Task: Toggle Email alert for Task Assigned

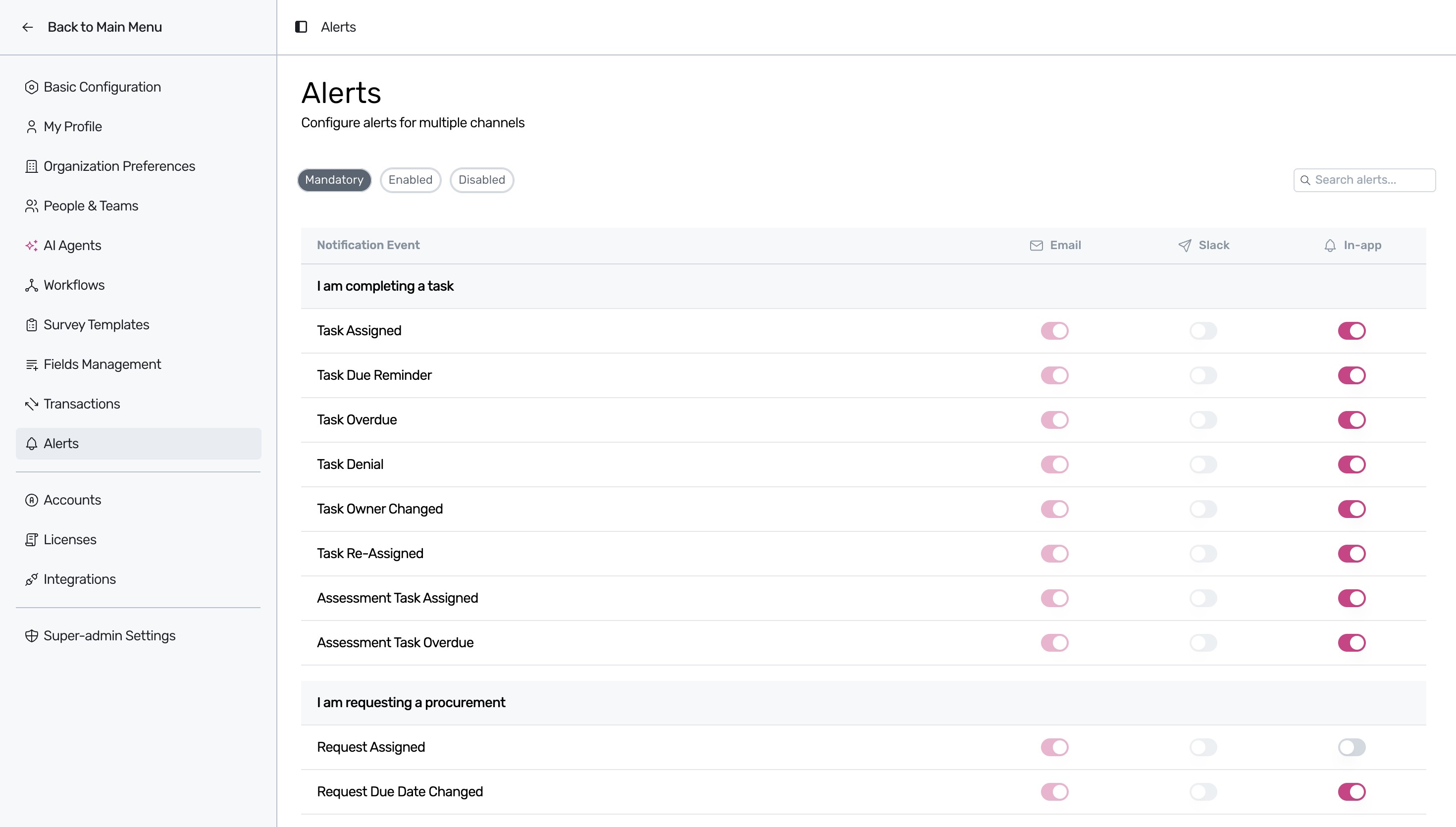Action: [x=1054, y=331]
